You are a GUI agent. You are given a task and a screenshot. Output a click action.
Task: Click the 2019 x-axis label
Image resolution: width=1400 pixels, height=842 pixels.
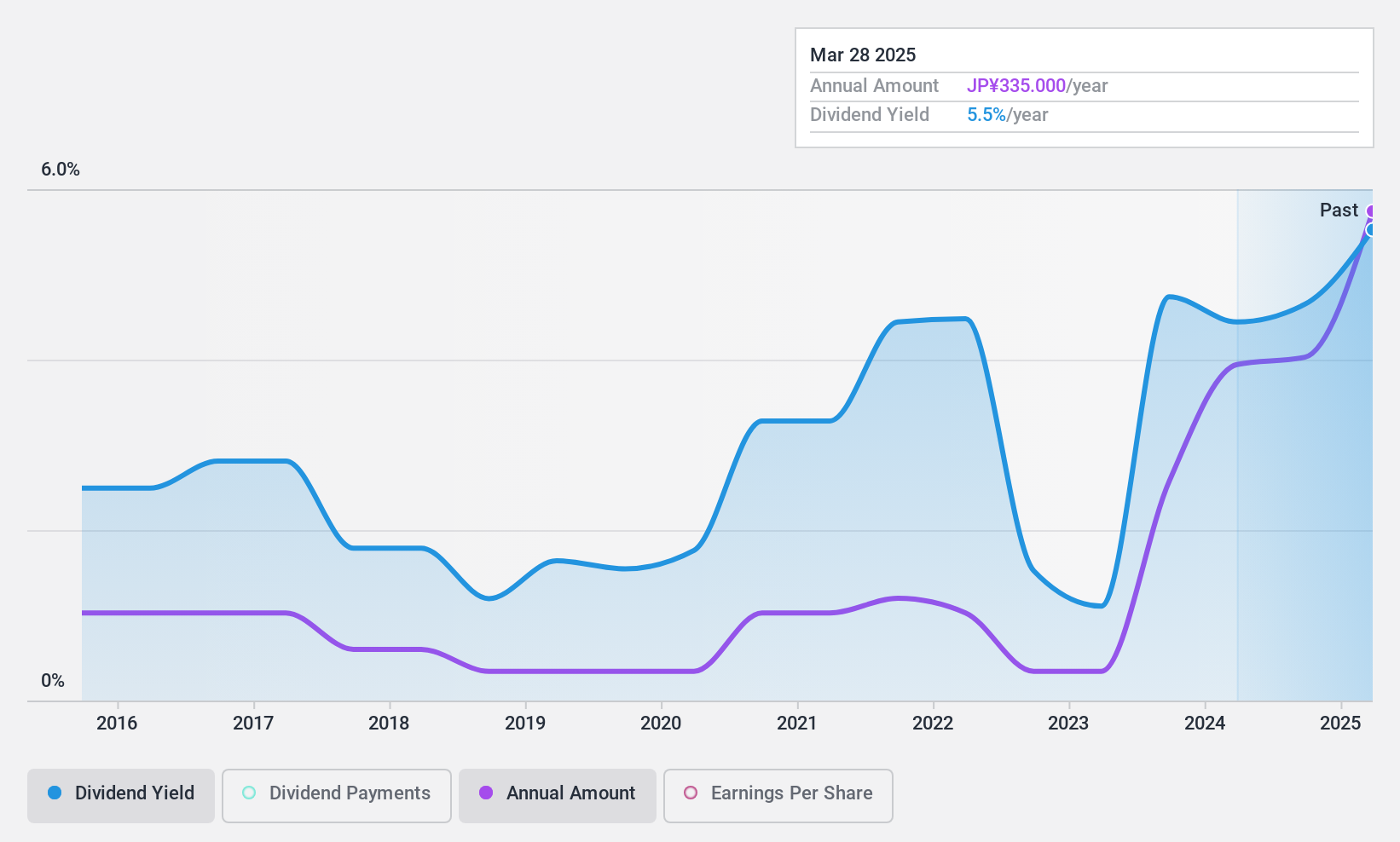[525, 724]
